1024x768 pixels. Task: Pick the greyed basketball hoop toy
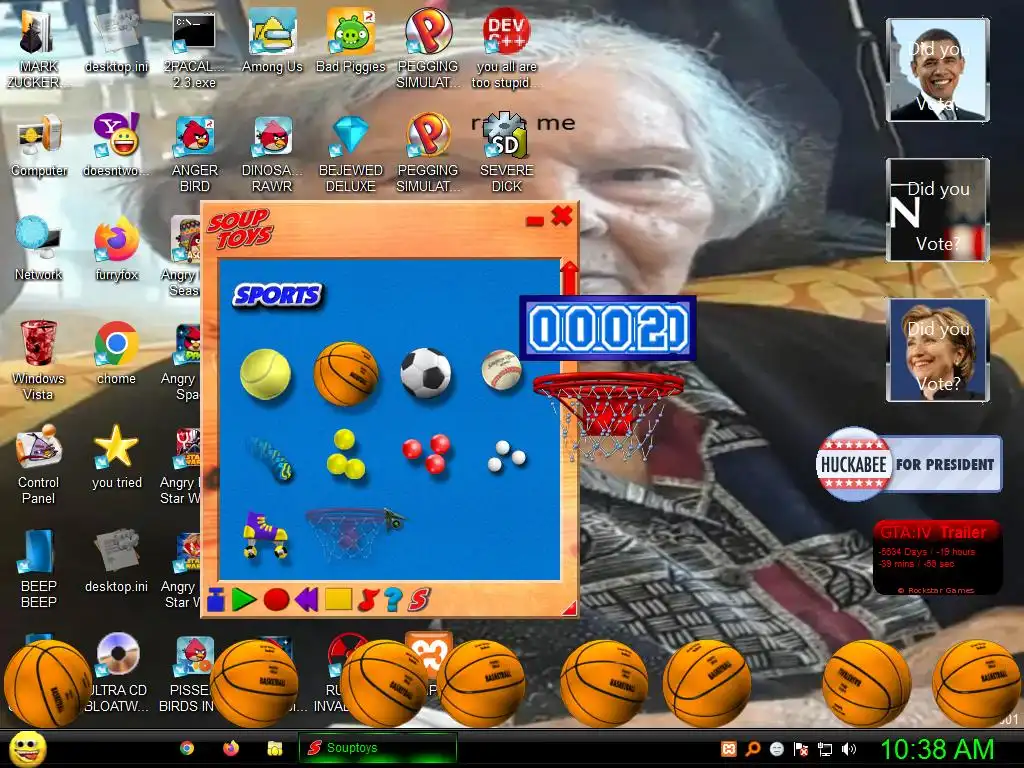tap(355, 532)
